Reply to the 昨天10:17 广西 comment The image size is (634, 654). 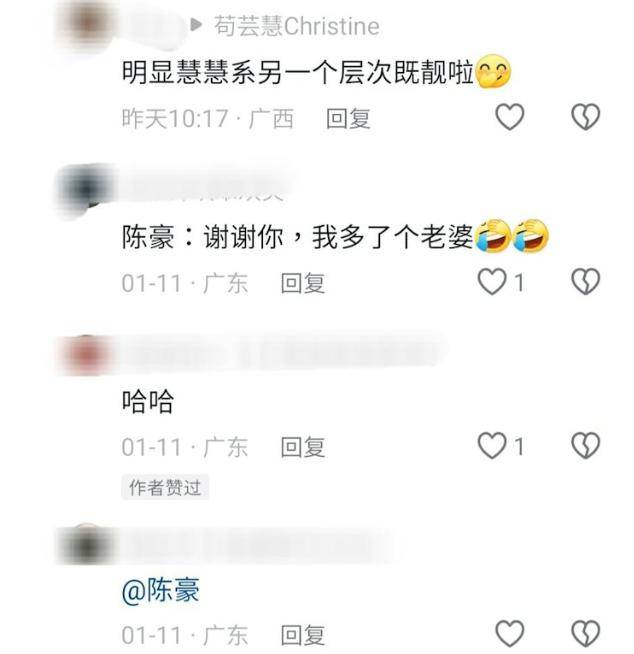pos(348,118)
